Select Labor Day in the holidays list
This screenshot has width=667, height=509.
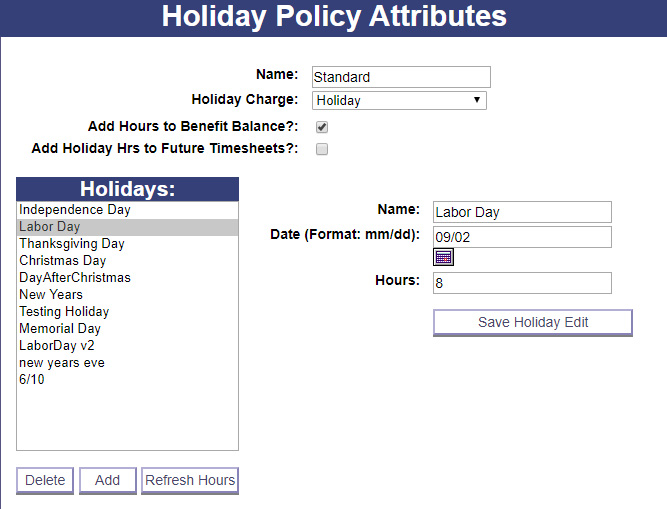tap(49, 227)
